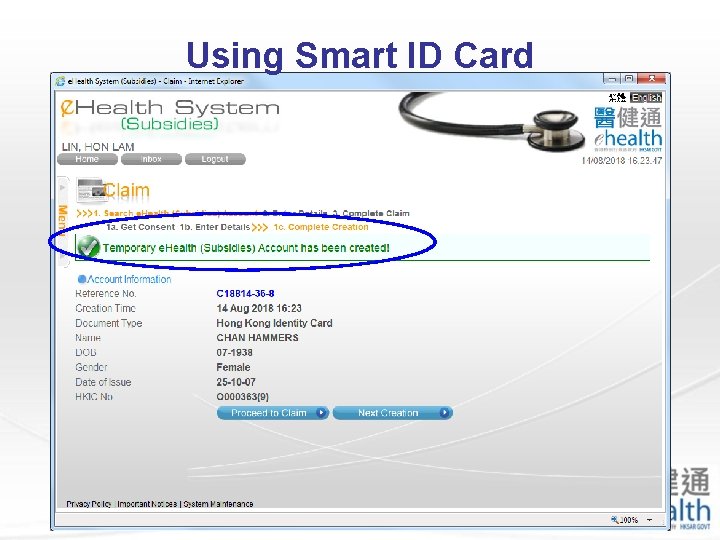Open the Inbox
The height and width of the screenshot is (540, 720).
click(151, 159)
